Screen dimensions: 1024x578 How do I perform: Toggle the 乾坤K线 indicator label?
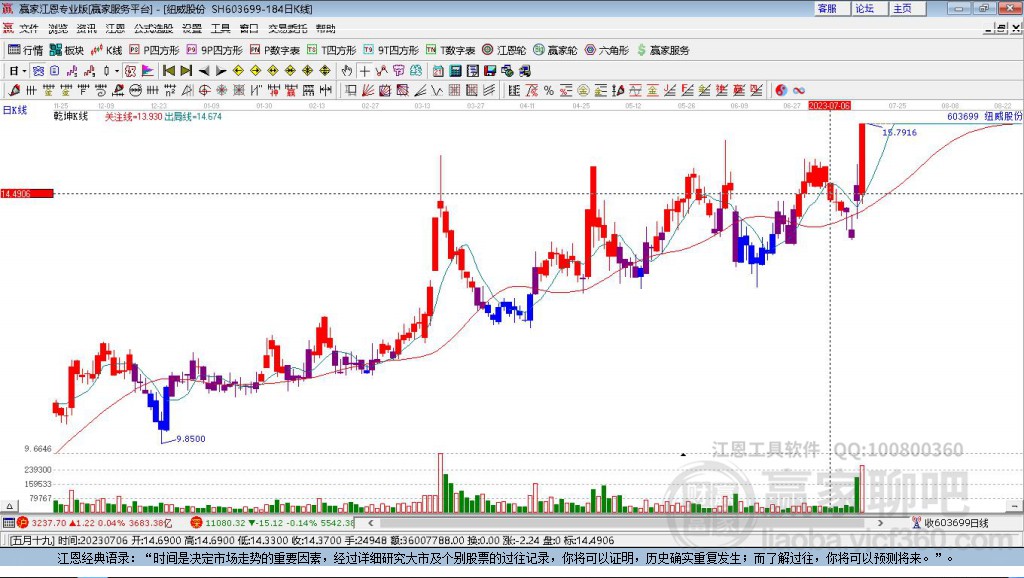tap(71, 116)
